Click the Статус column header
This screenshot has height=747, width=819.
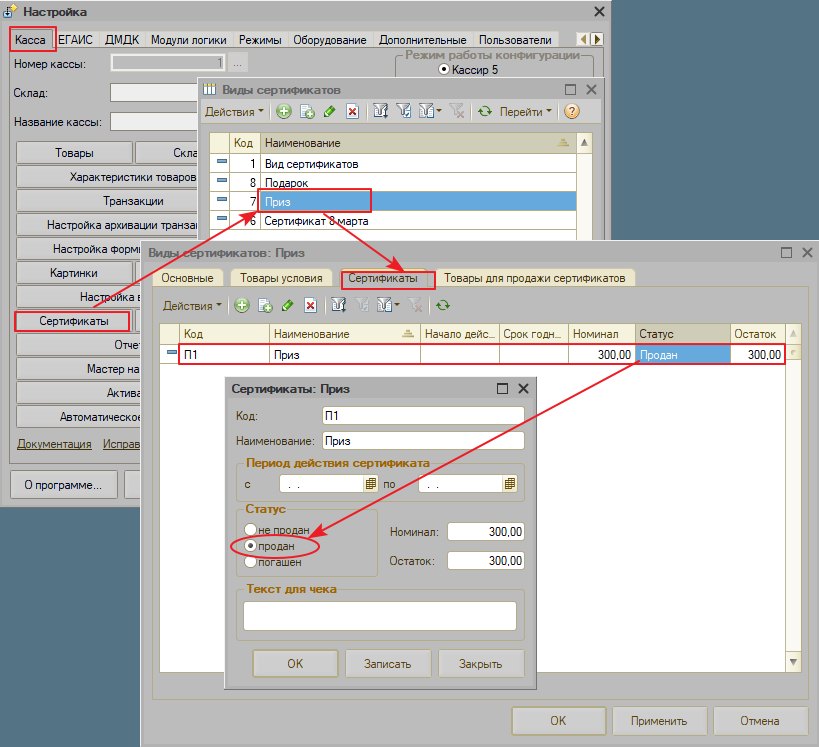[x=683, y=334]
